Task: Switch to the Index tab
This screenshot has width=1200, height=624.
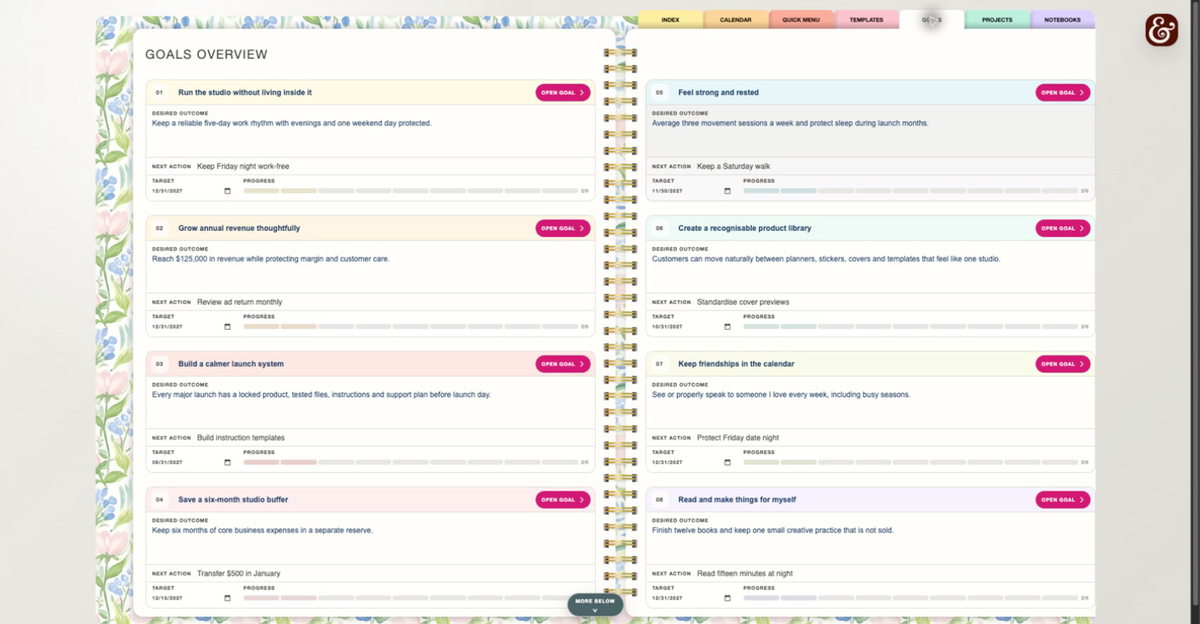Action: click(670, 20)
